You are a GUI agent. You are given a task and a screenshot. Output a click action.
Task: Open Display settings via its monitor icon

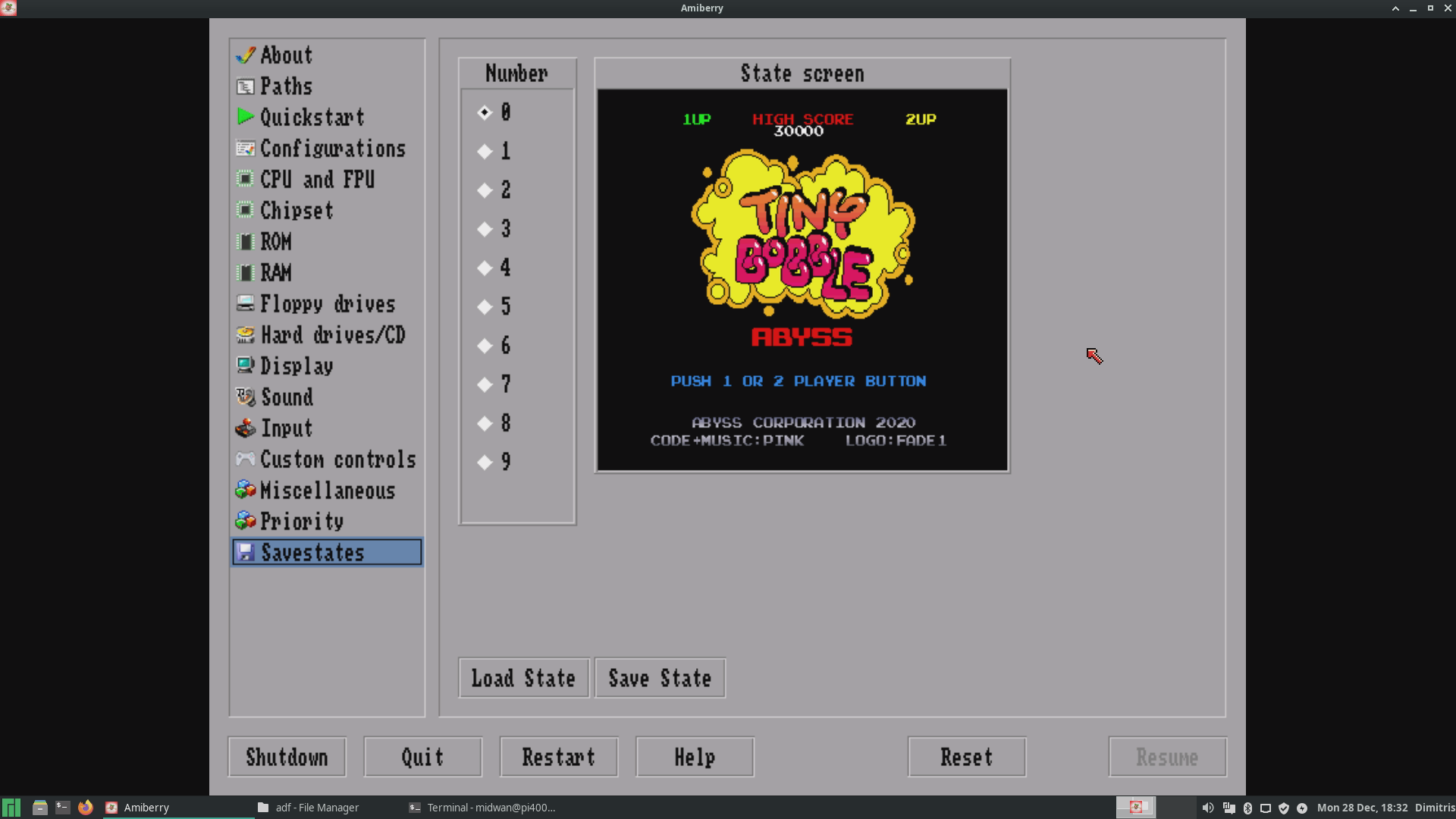coord(245,365)
